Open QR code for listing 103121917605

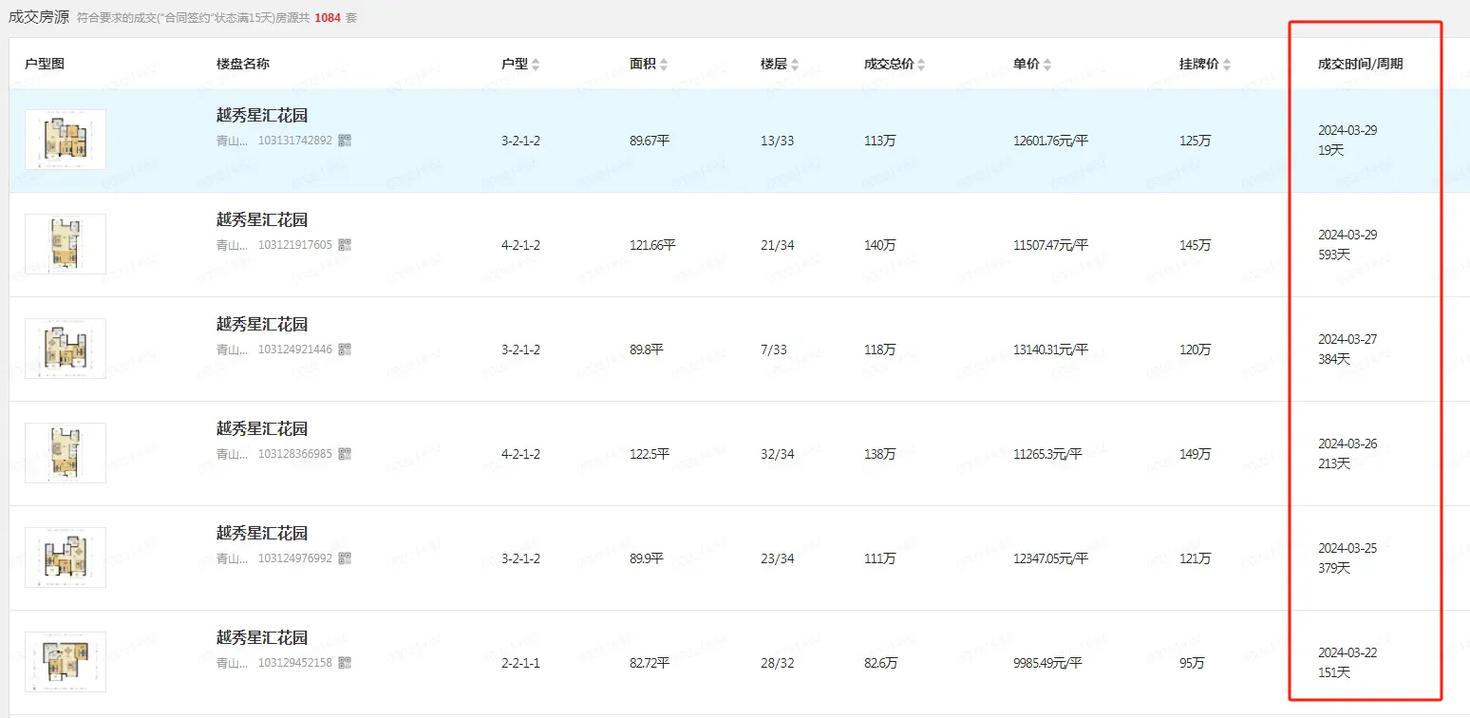point(345,245)
